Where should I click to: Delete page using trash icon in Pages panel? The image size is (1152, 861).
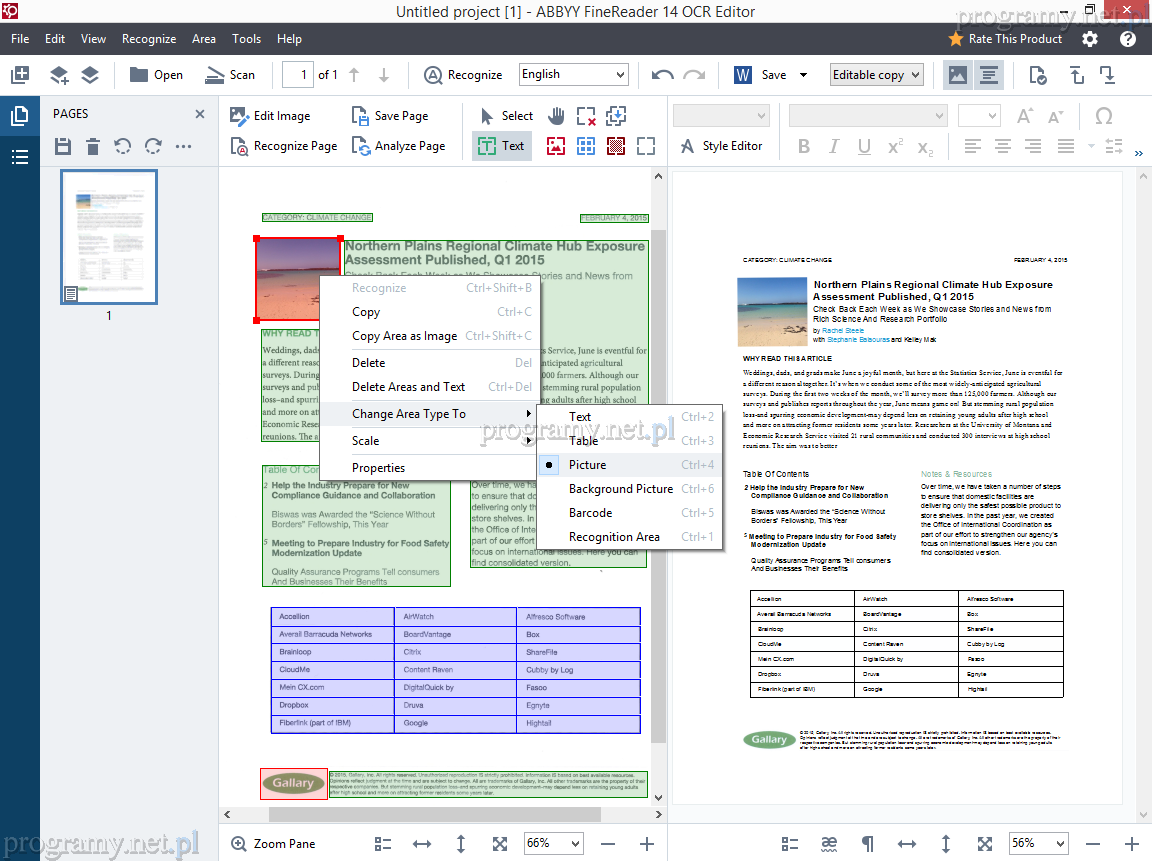click(93, 147)
